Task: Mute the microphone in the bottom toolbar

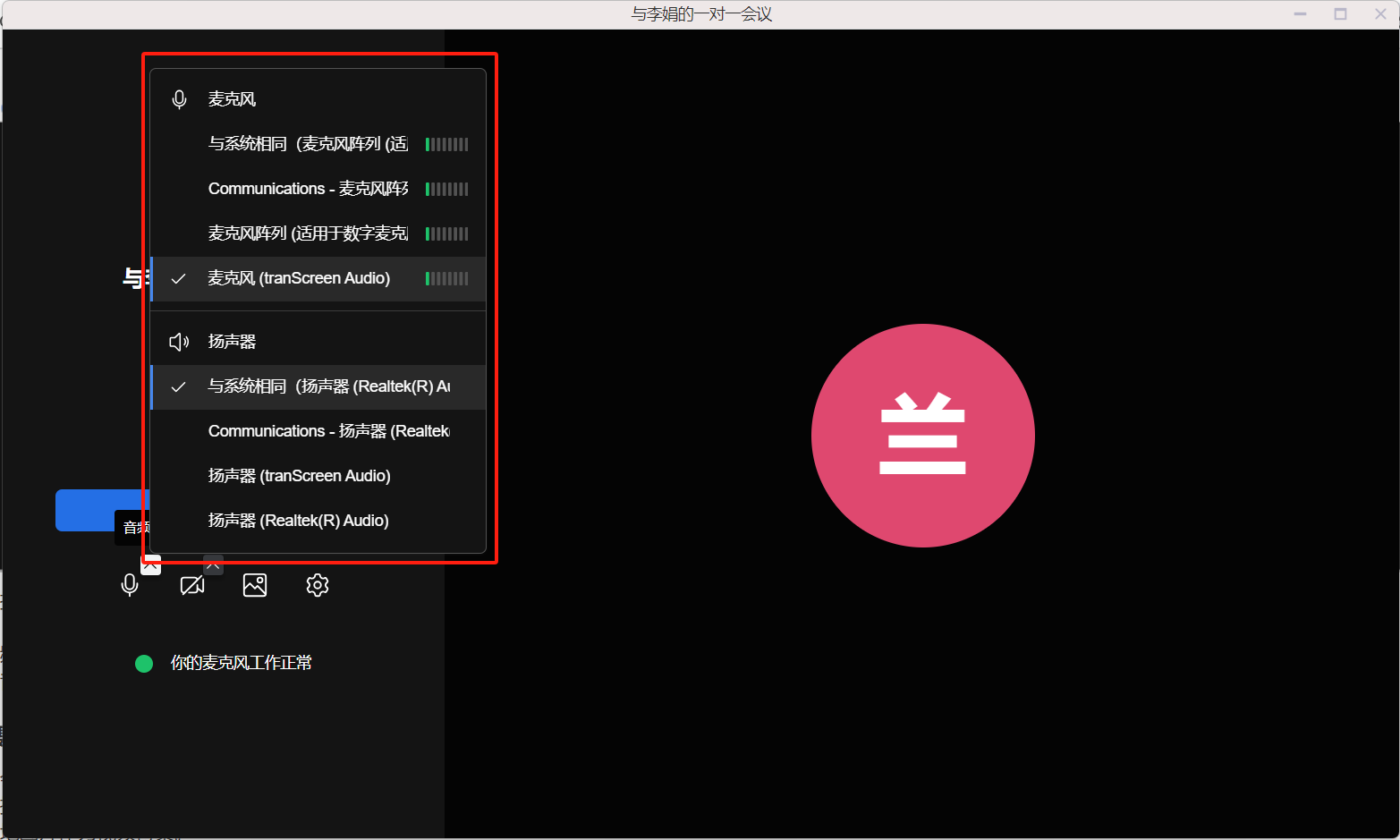Action: (130, 585)
